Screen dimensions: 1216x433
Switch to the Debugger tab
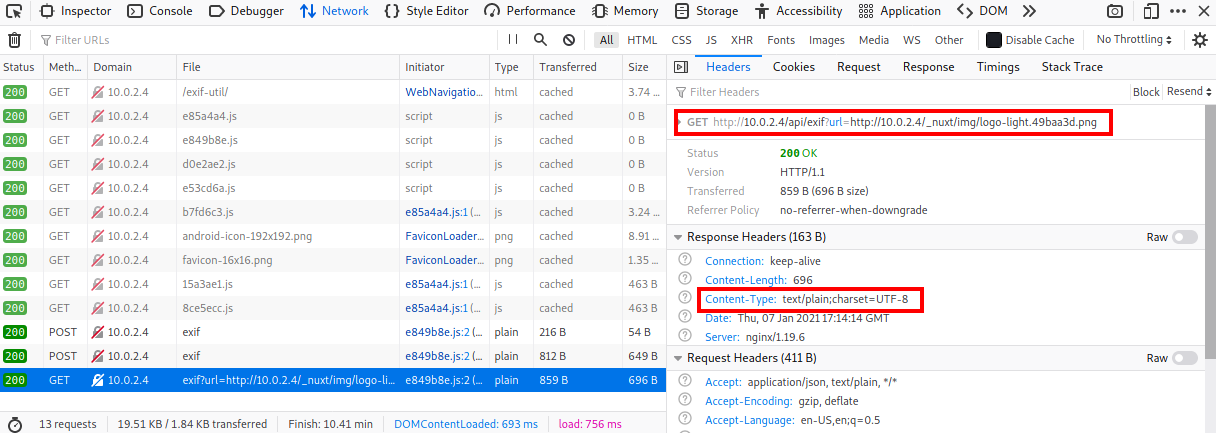click(246, 11)
